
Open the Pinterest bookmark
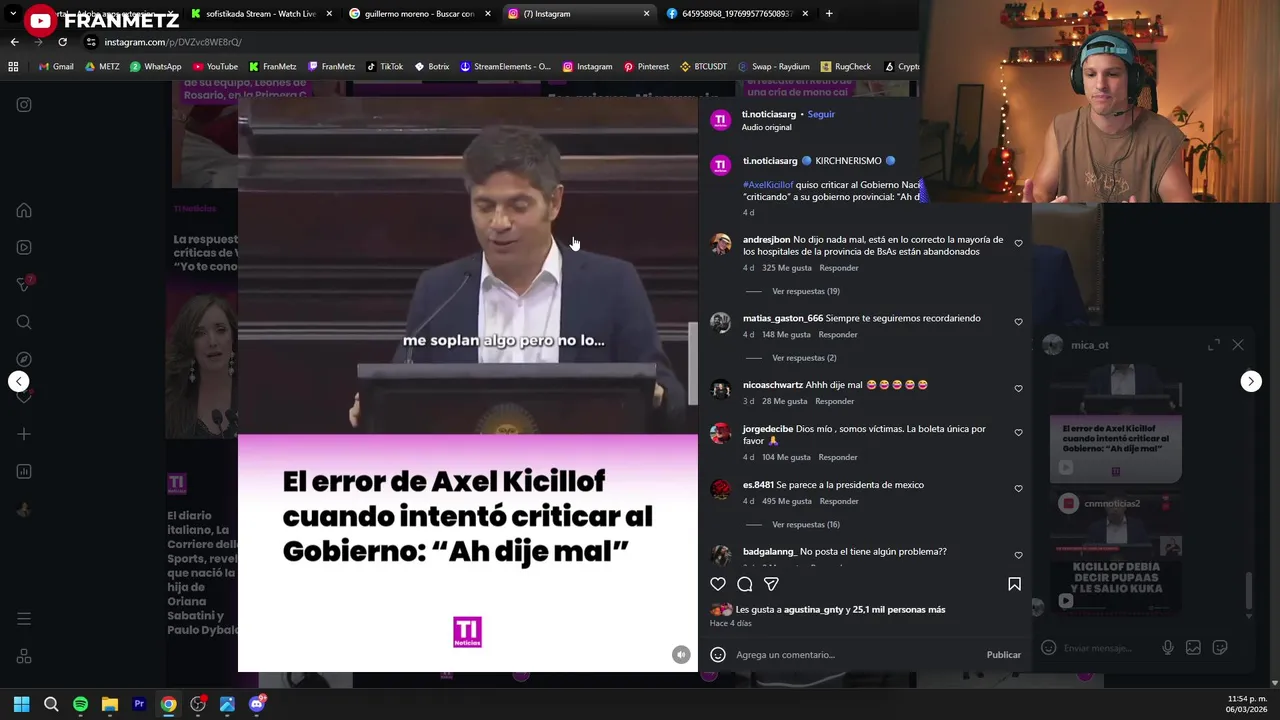click(646, 67)
